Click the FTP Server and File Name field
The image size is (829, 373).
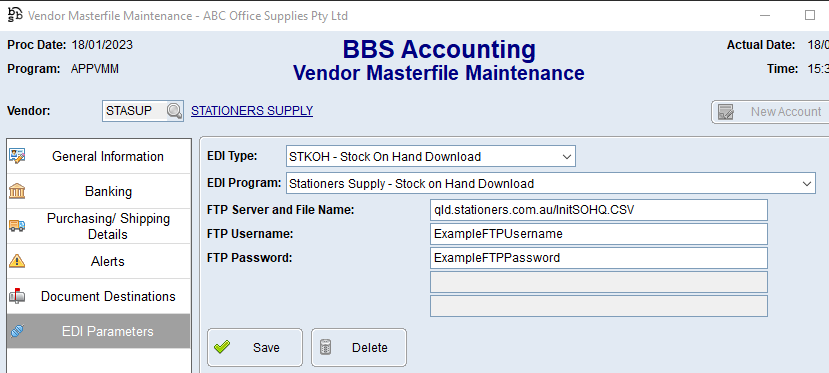pos(598,210)
